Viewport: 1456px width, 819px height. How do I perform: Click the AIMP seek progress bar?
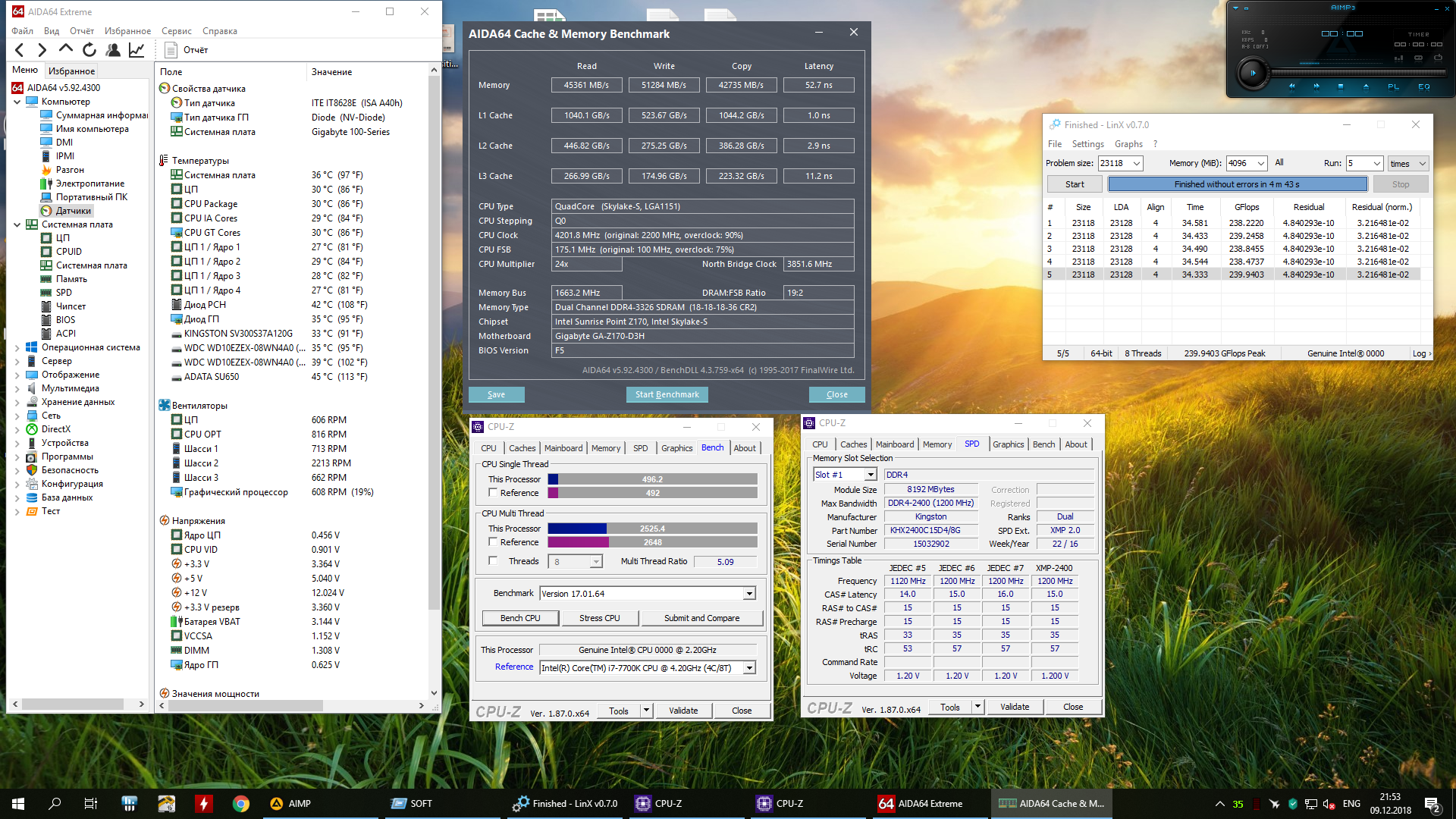[1357, 73]
